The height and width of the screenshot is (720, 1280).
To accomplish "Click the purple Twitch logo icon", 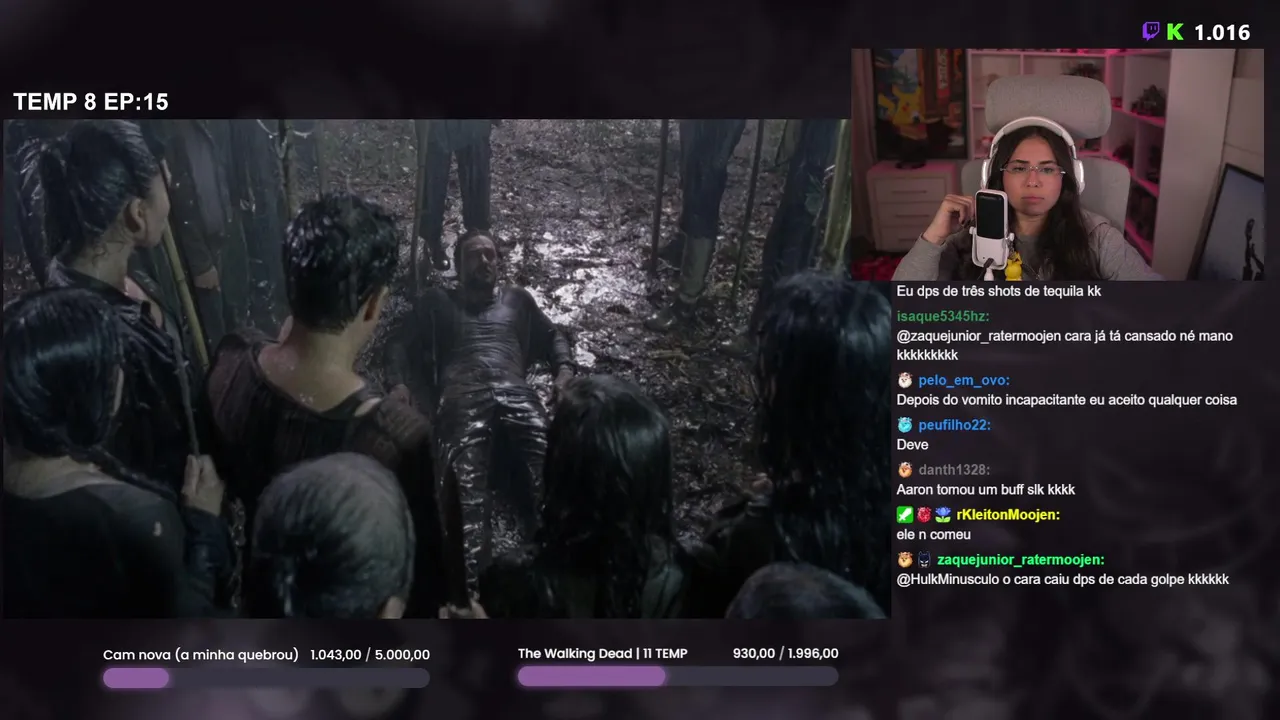I will [x=1151, y=32].
